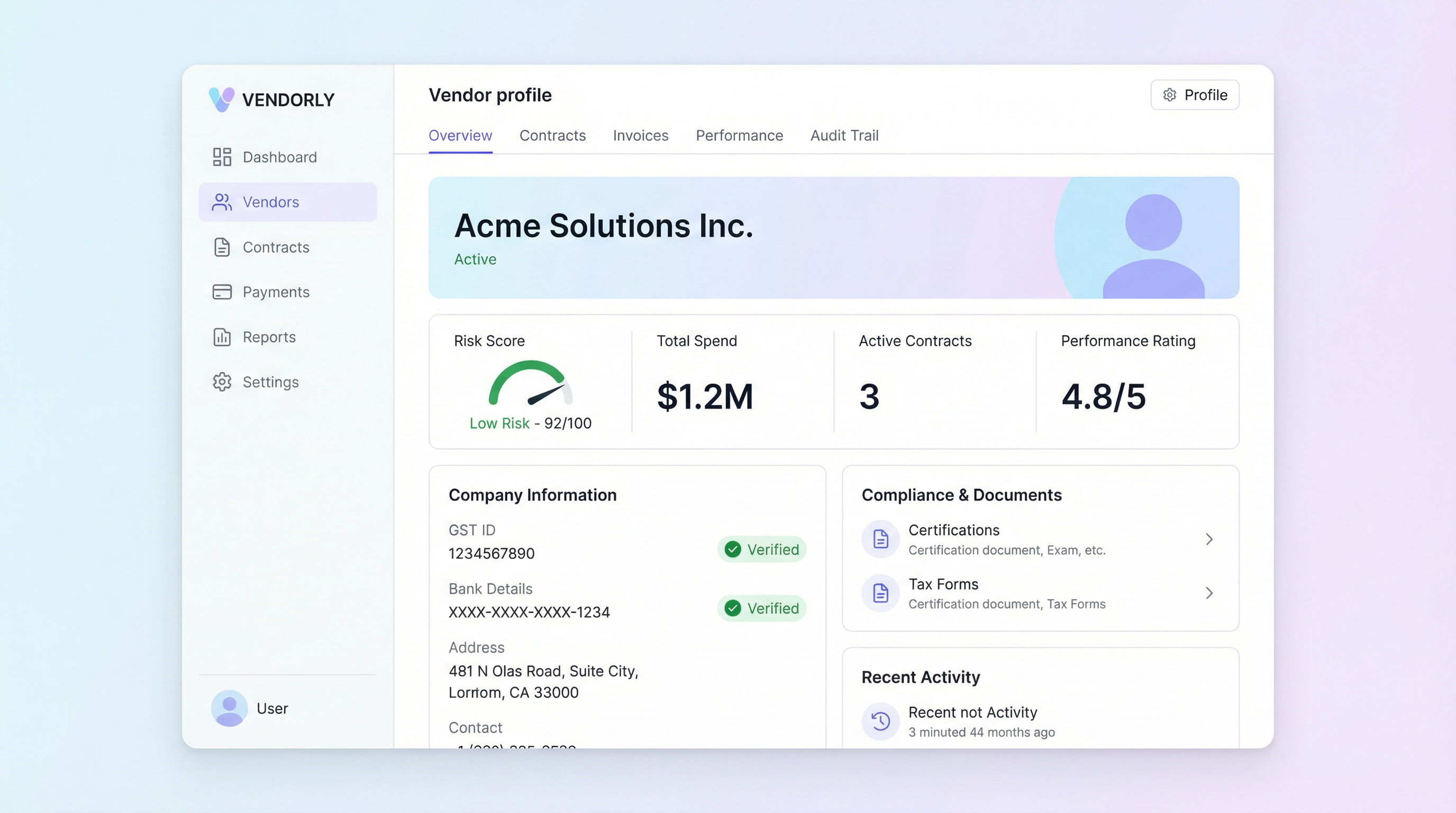Click the Settings gear icon in sidebar
1456x813 pixels.
click(x=222, y=382)
